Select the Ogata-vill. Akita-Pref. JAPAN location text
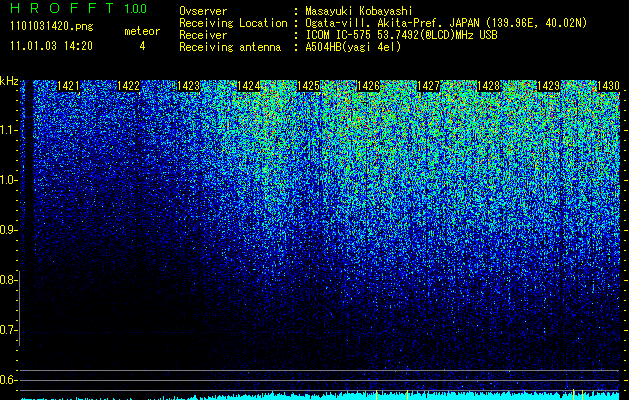Screen dimensions: 629x400 point(446,23)
